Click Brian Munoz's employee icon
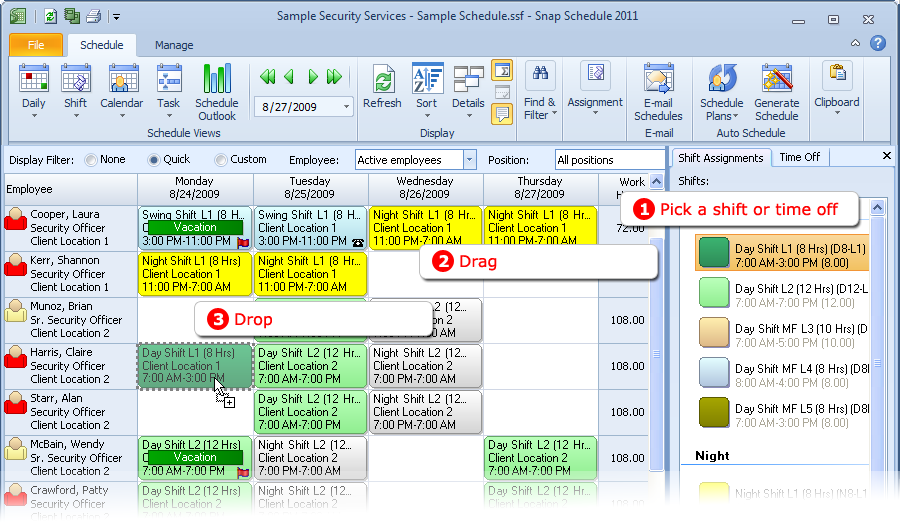 point(15,312)
